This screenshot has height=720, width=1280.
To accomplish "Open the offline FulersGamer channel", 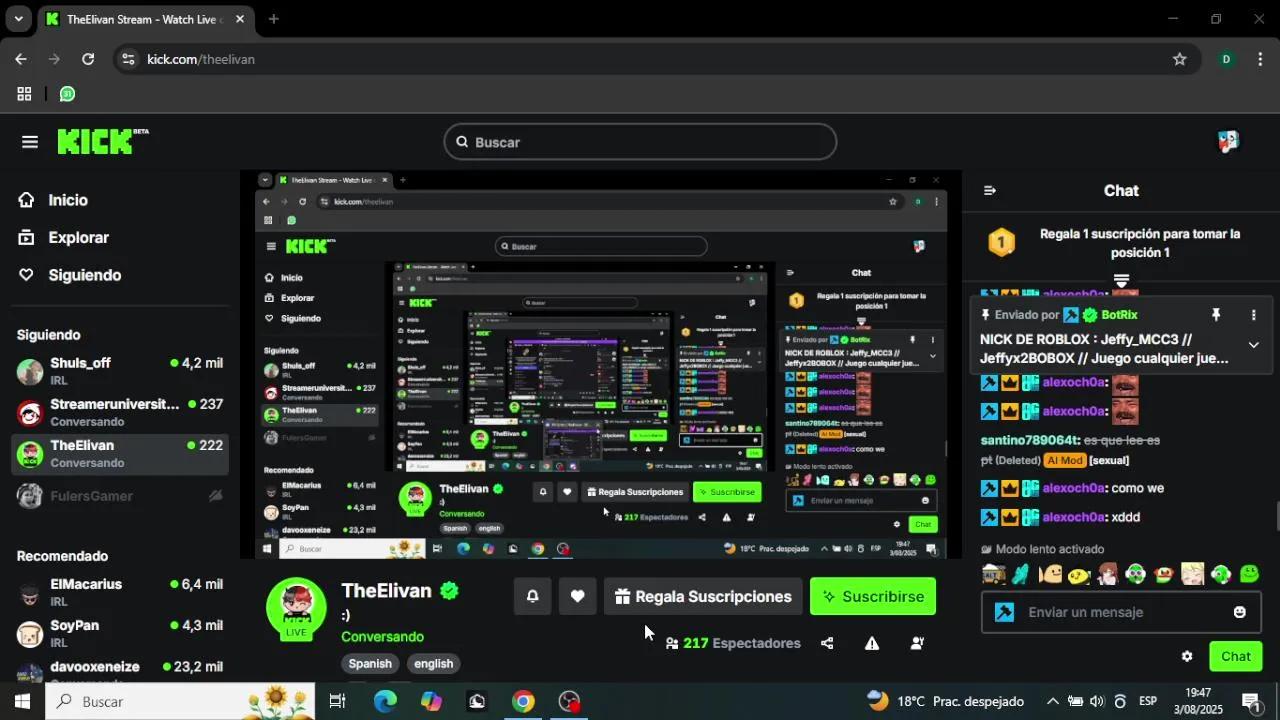I will pos(120,496).
